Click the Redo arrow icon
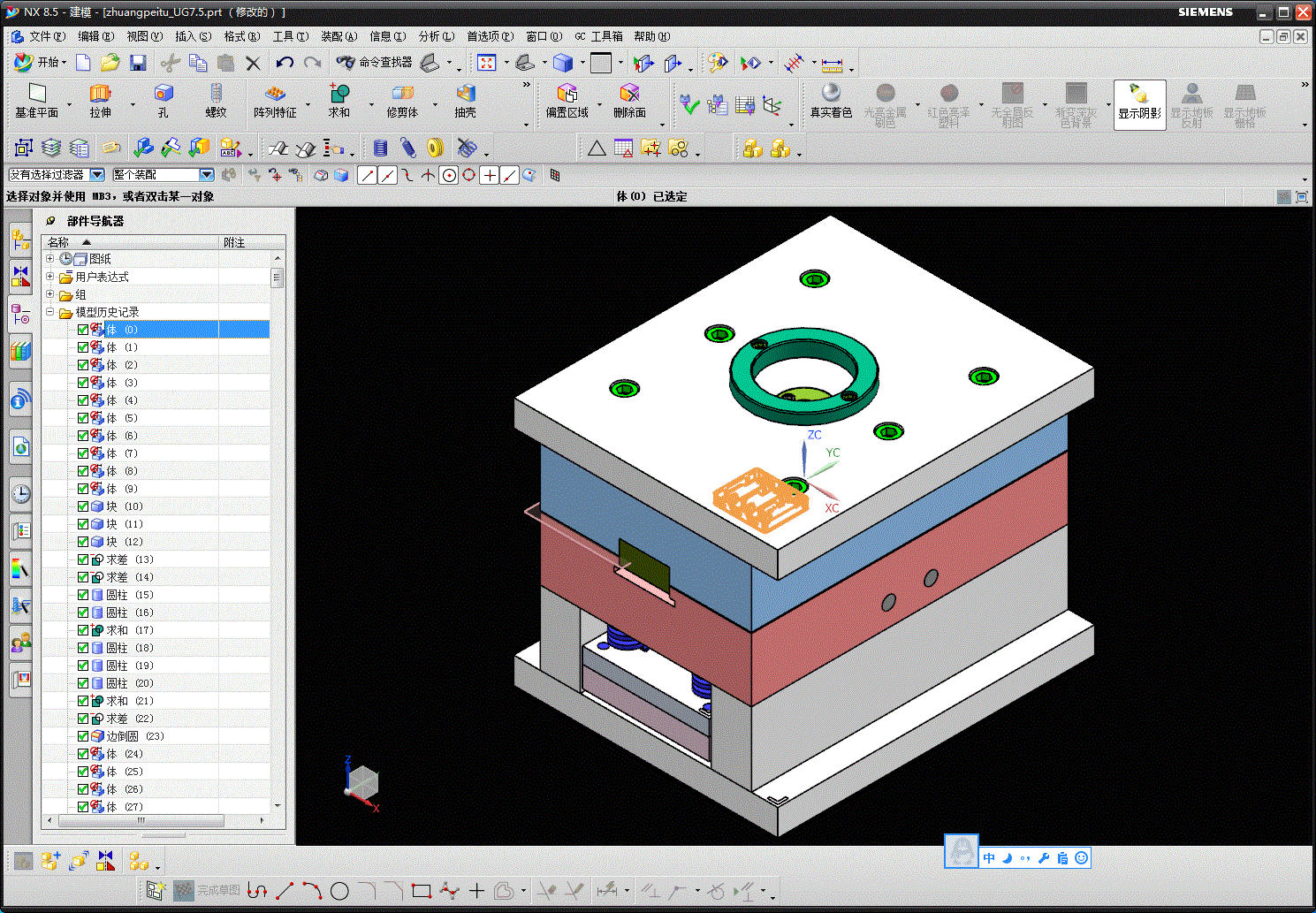 click(312, 62)
